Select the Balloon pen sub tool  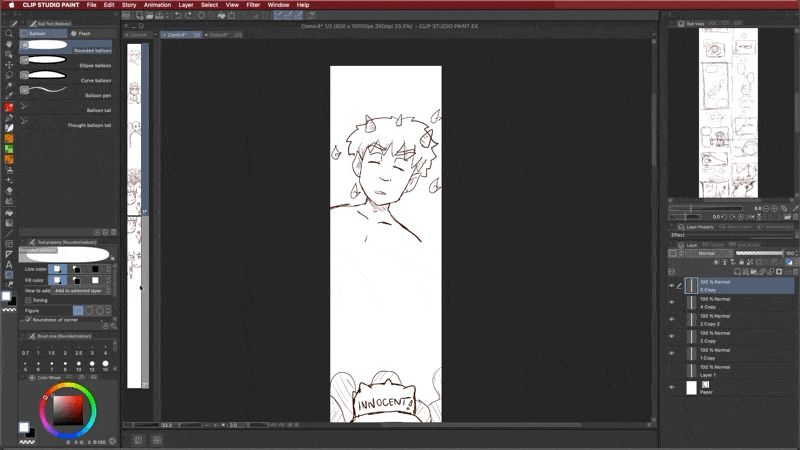pos(66,90)
